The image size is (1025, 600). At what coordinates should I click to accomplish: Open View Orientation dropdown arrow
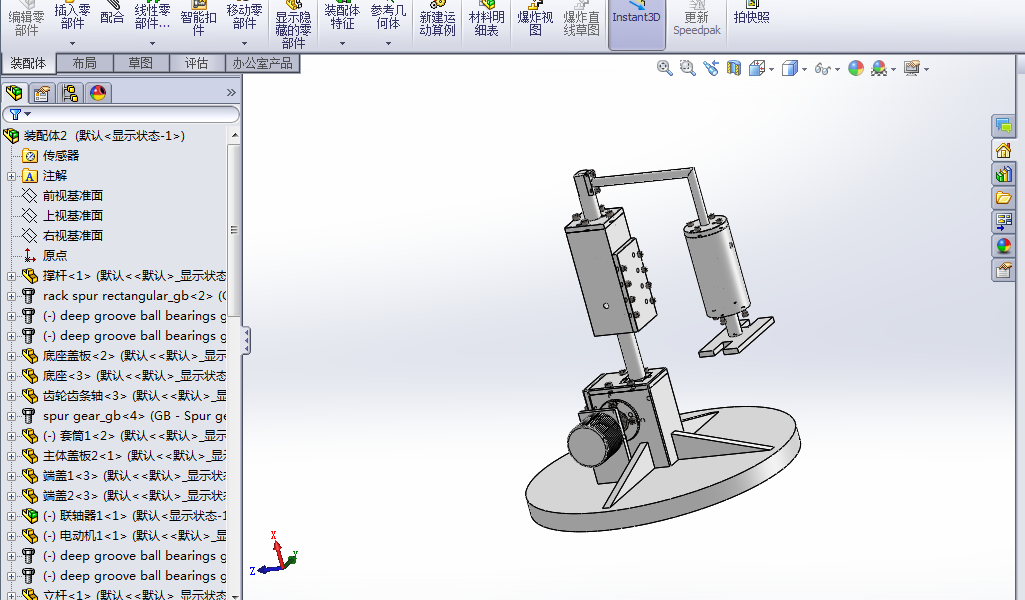[772, 69]
